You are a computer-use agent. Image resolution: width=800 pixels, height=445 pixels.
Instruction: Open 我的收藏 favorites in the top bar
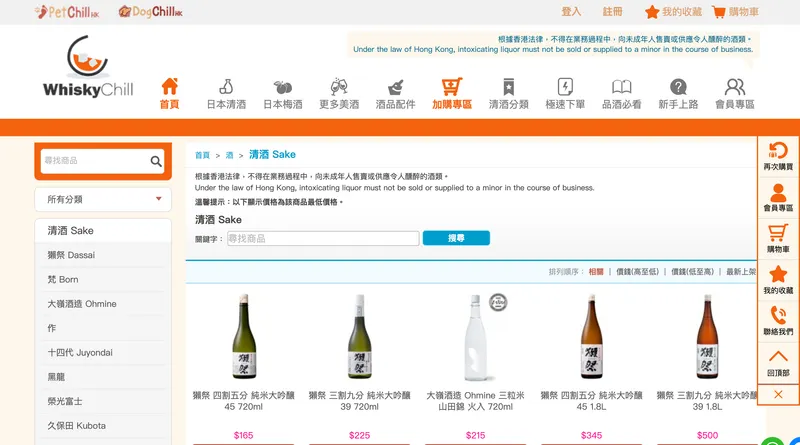(673, 12)
